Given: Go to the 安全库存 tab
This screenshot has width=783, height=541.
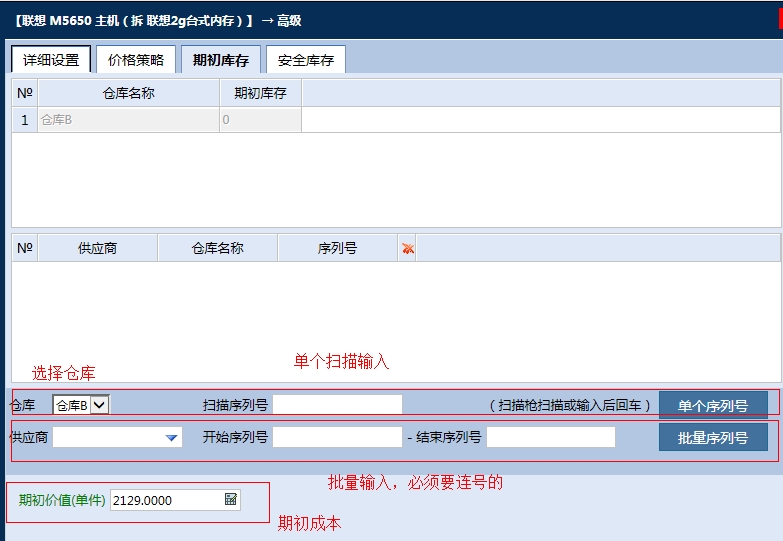Looking at the screenshot, I should (x=306, y=59).
